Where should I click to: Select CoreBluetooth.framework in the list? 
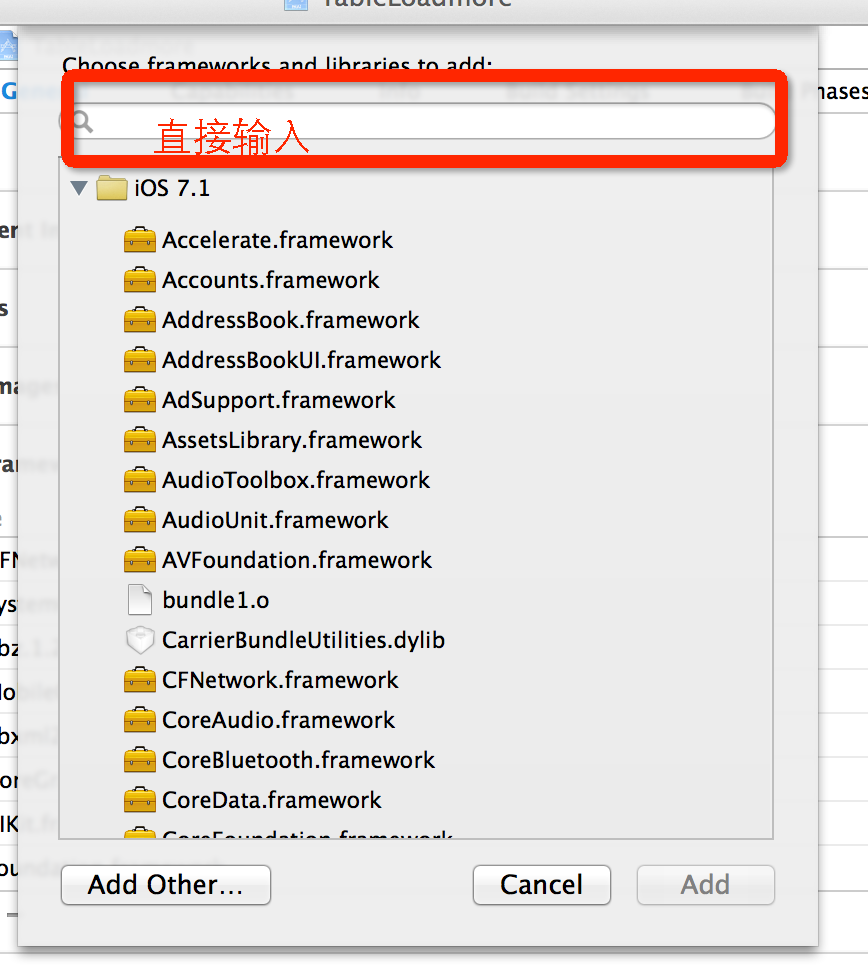click(298, 760)
